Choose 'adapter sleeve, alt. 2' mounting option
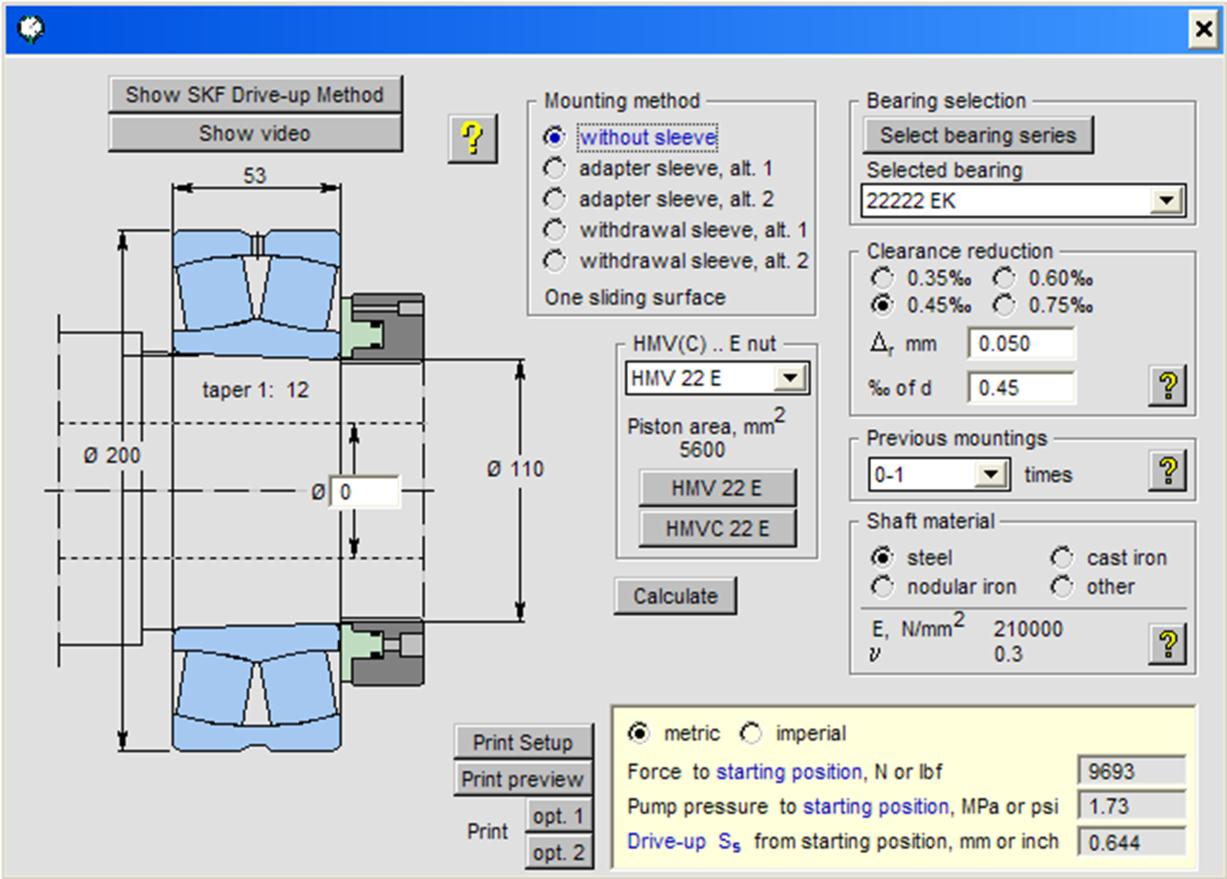The image size is (1227, 879). [x=553, y=199]
